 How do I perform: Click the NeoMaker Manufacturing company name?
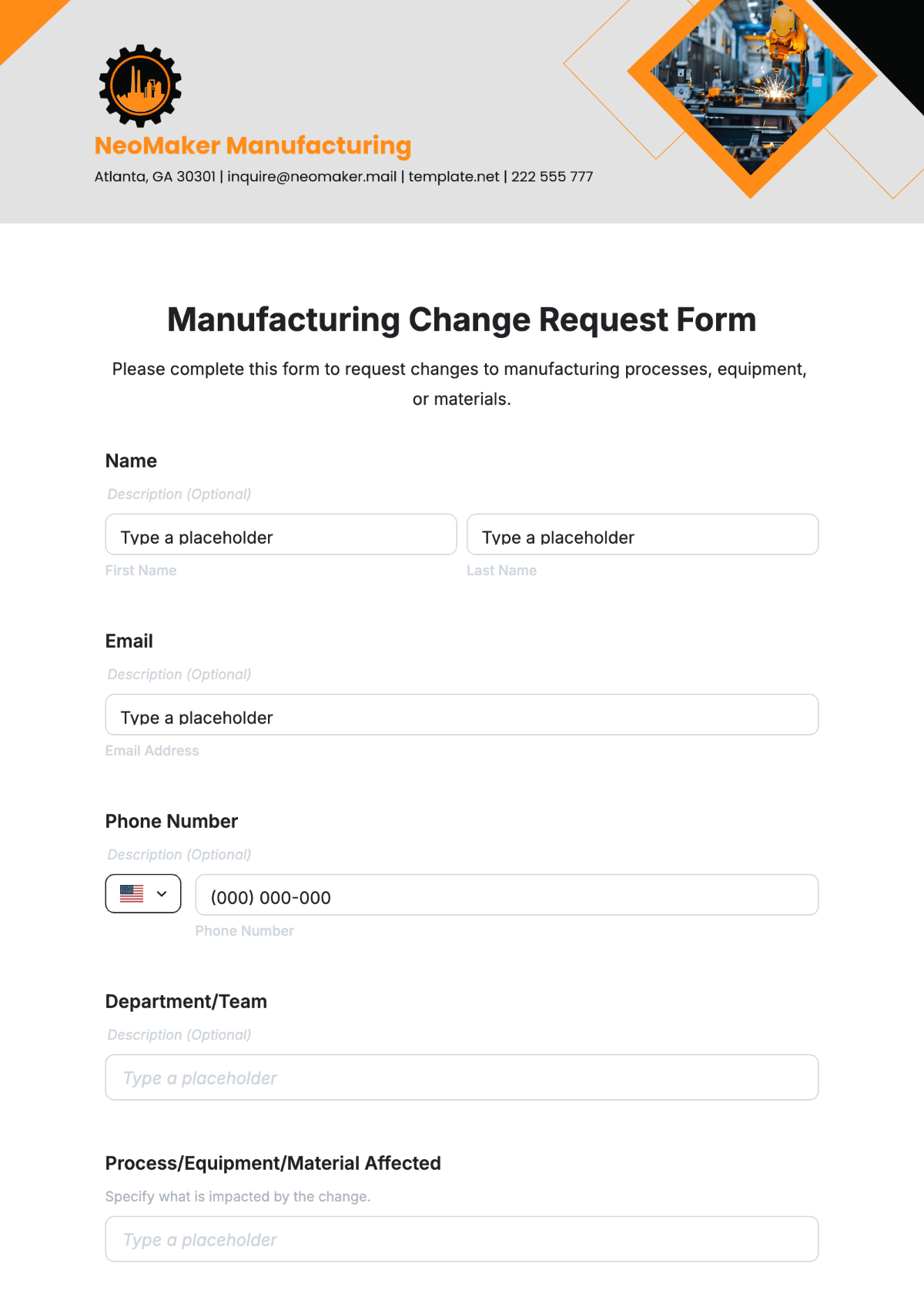(253, 146)
